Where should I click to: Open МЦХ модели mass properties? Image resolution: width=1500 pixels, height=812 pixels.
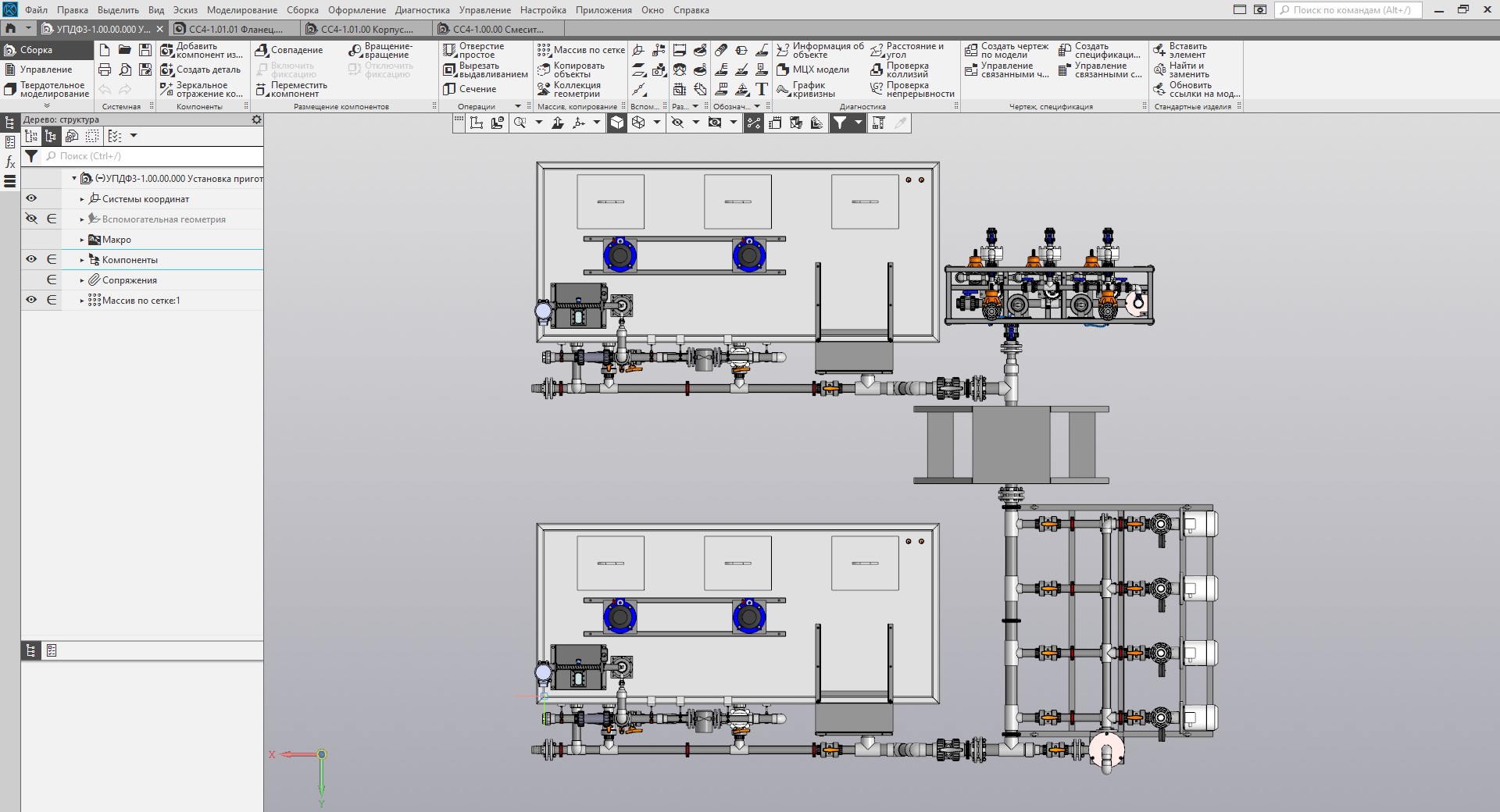point(783,70)
